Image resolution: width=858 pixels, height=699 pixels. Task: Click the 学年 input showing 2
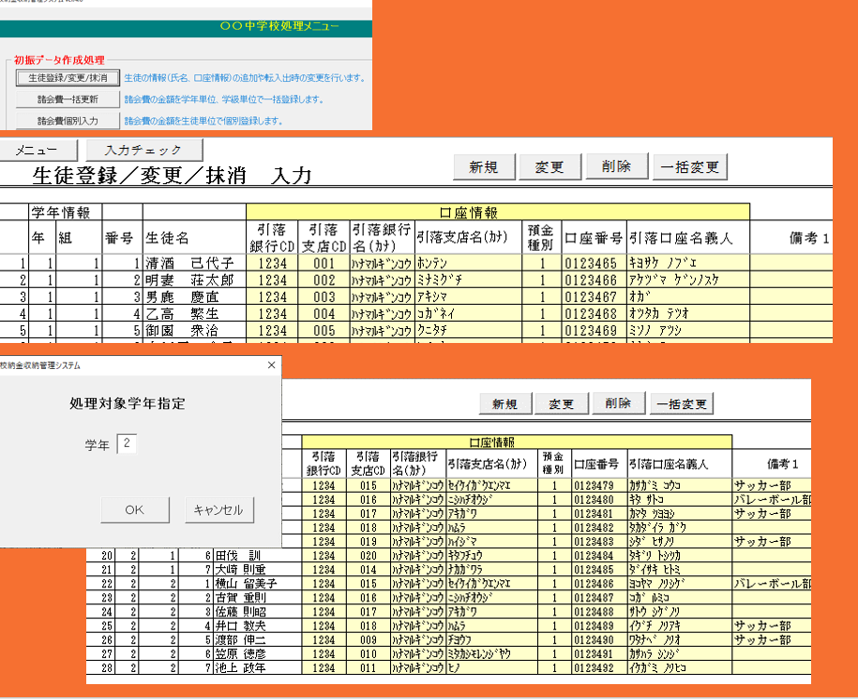129,441
